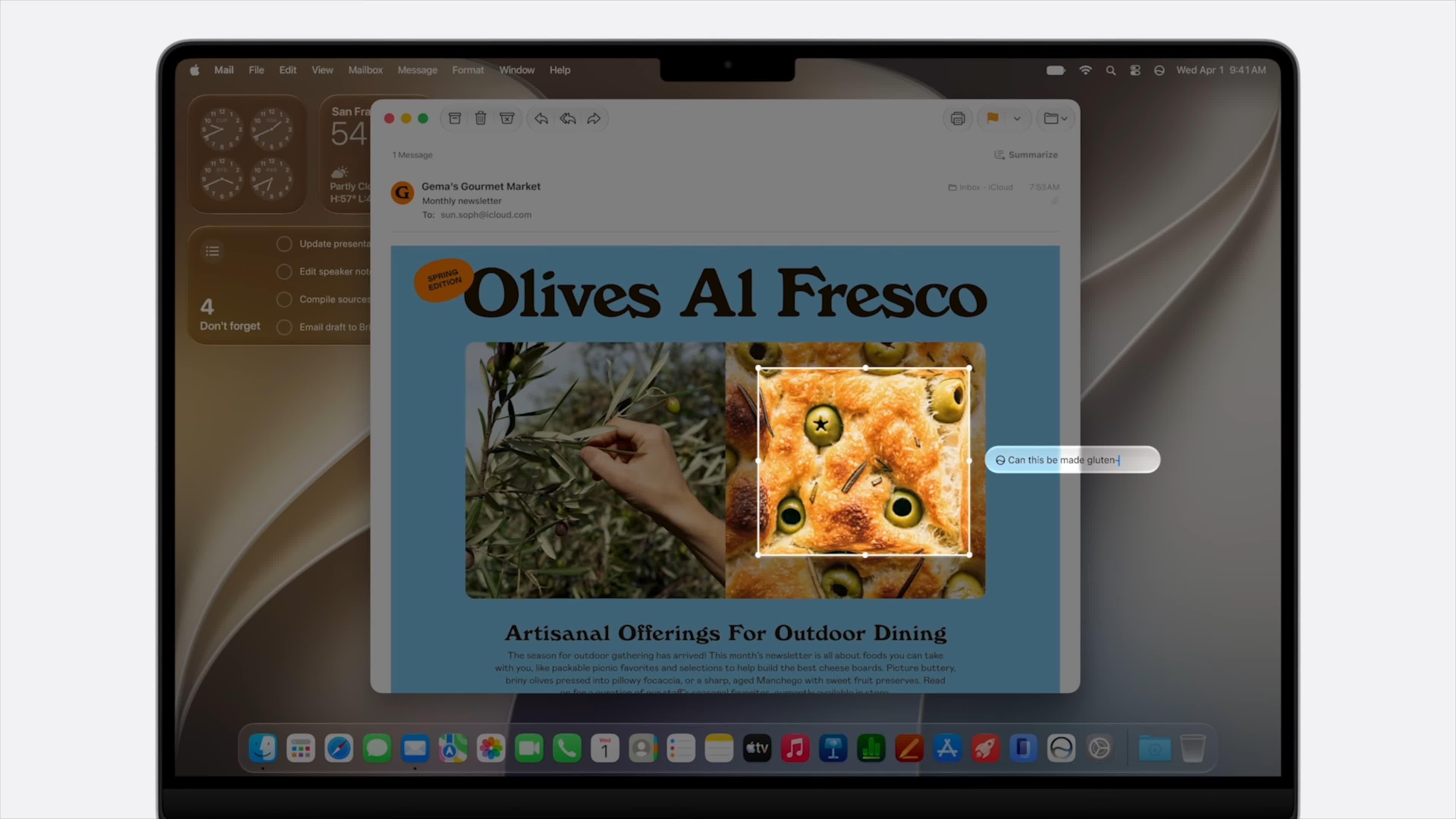Mark the 'Email draft to Br...' reminder complete

click(284, 327)
